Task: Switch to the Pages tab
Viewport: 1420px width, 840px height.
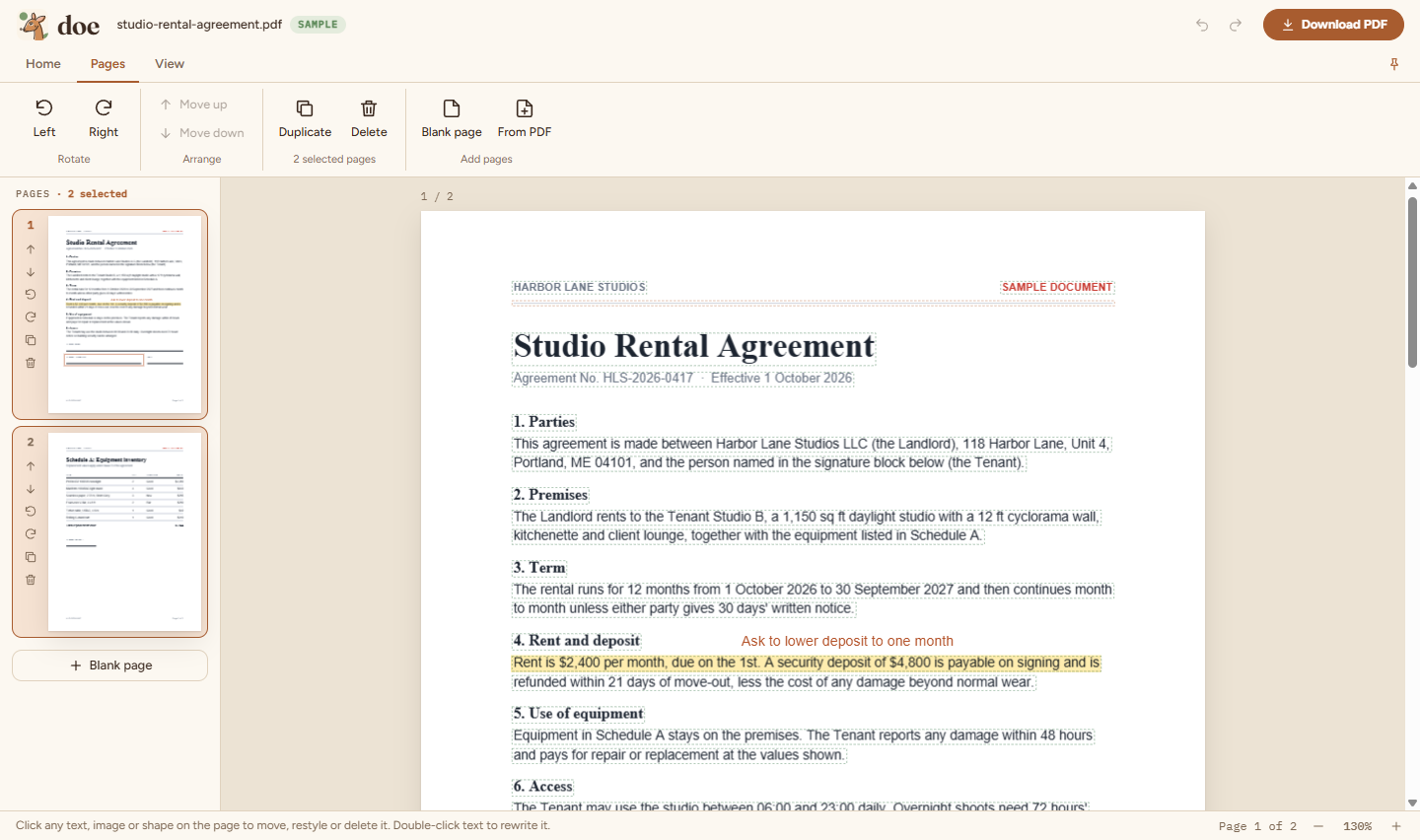Action: (107, 64)
